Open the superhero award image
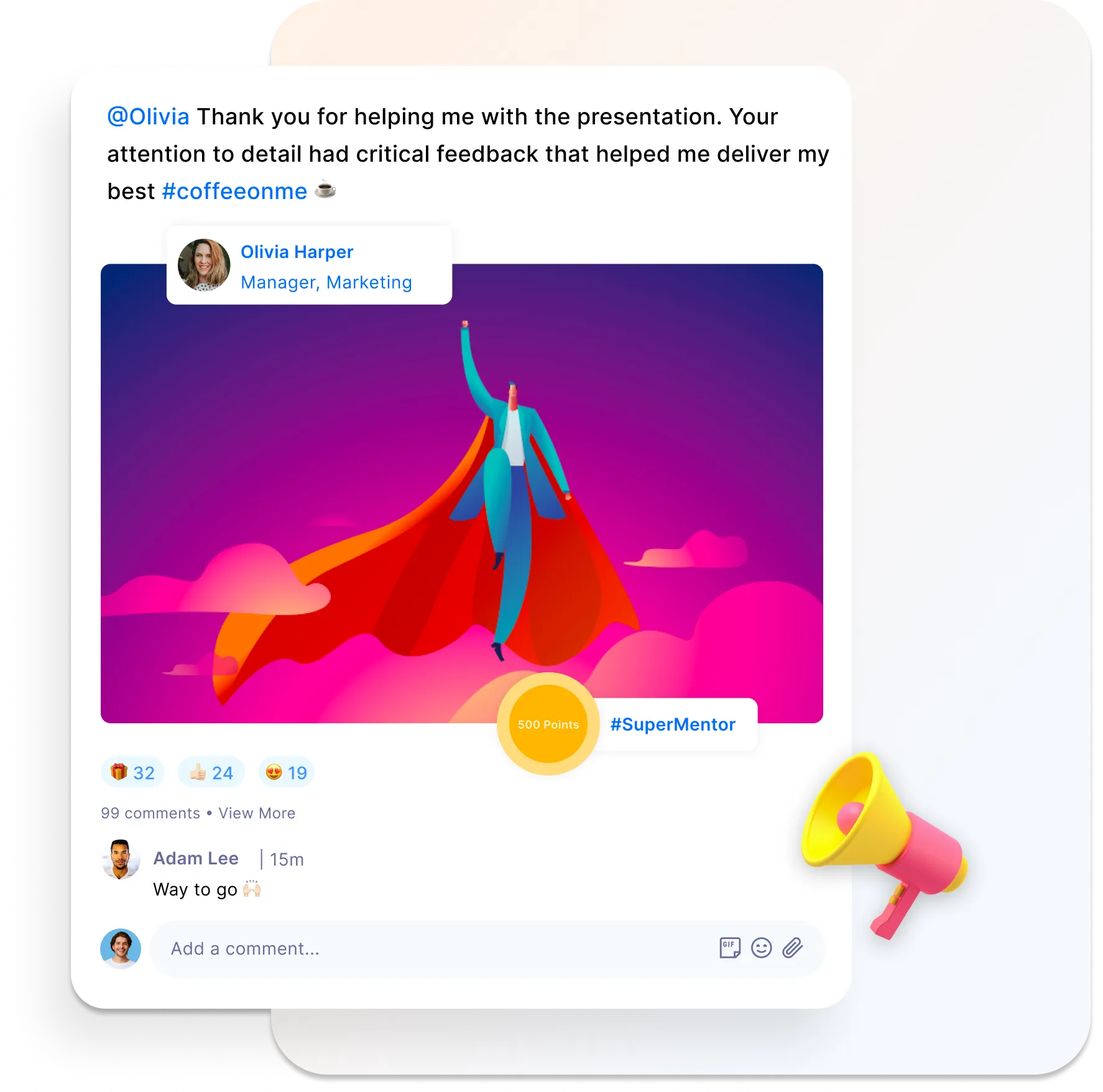The image size is (1103, 1092). point(462,493)
